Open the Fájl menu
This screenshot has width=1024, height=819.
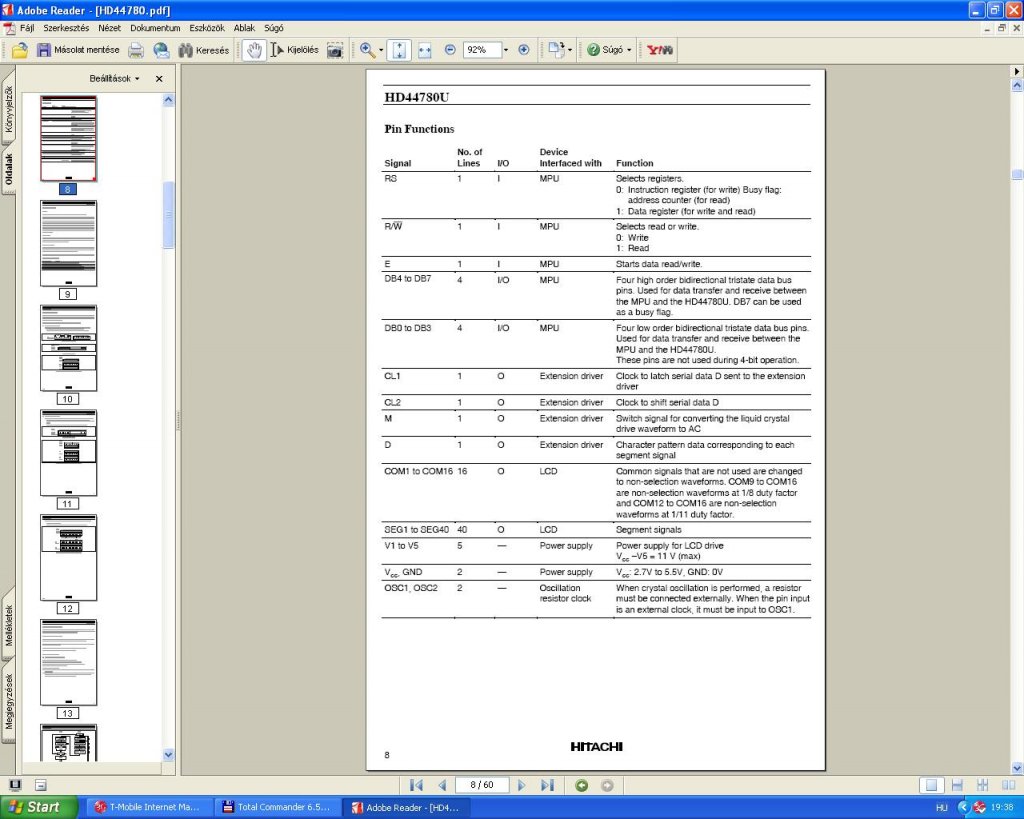pos(27,28)
